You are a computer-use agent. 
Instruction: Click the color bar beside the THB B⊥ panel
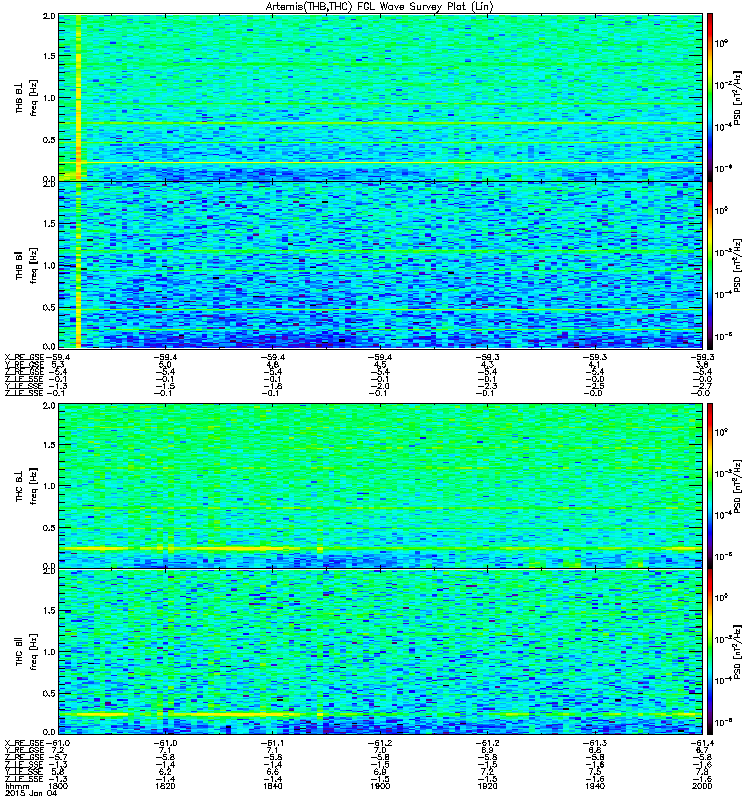click(x=710, y=97)
